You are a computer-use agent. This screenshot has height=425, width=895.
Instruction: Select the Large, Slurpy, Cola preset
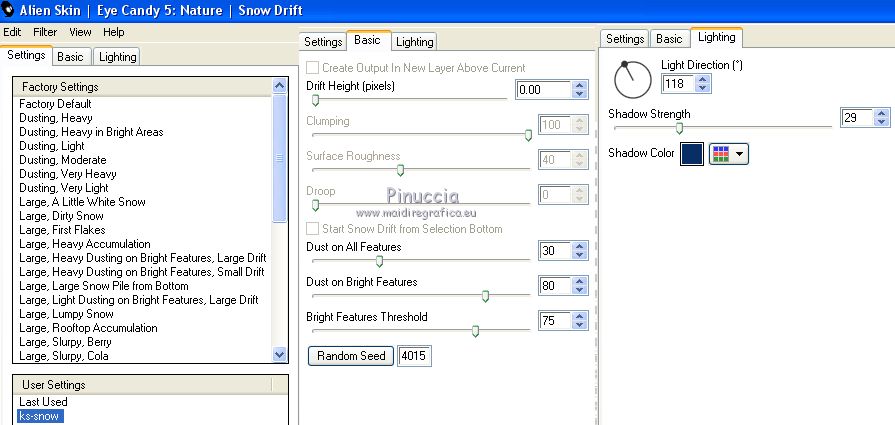[64, 356]
